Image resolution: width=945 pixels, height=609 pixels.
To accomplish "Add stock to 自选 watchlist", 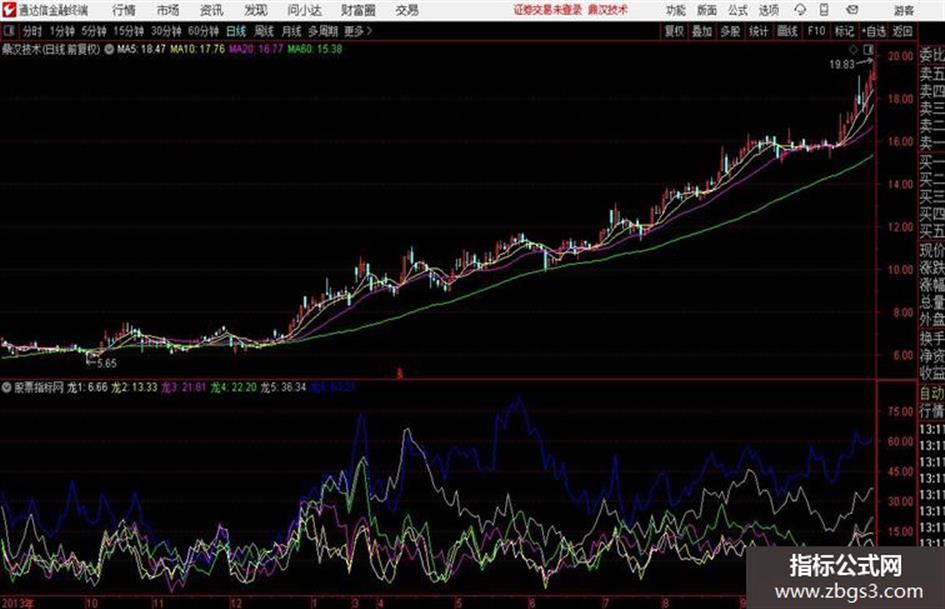I will [x=874, y=31].
